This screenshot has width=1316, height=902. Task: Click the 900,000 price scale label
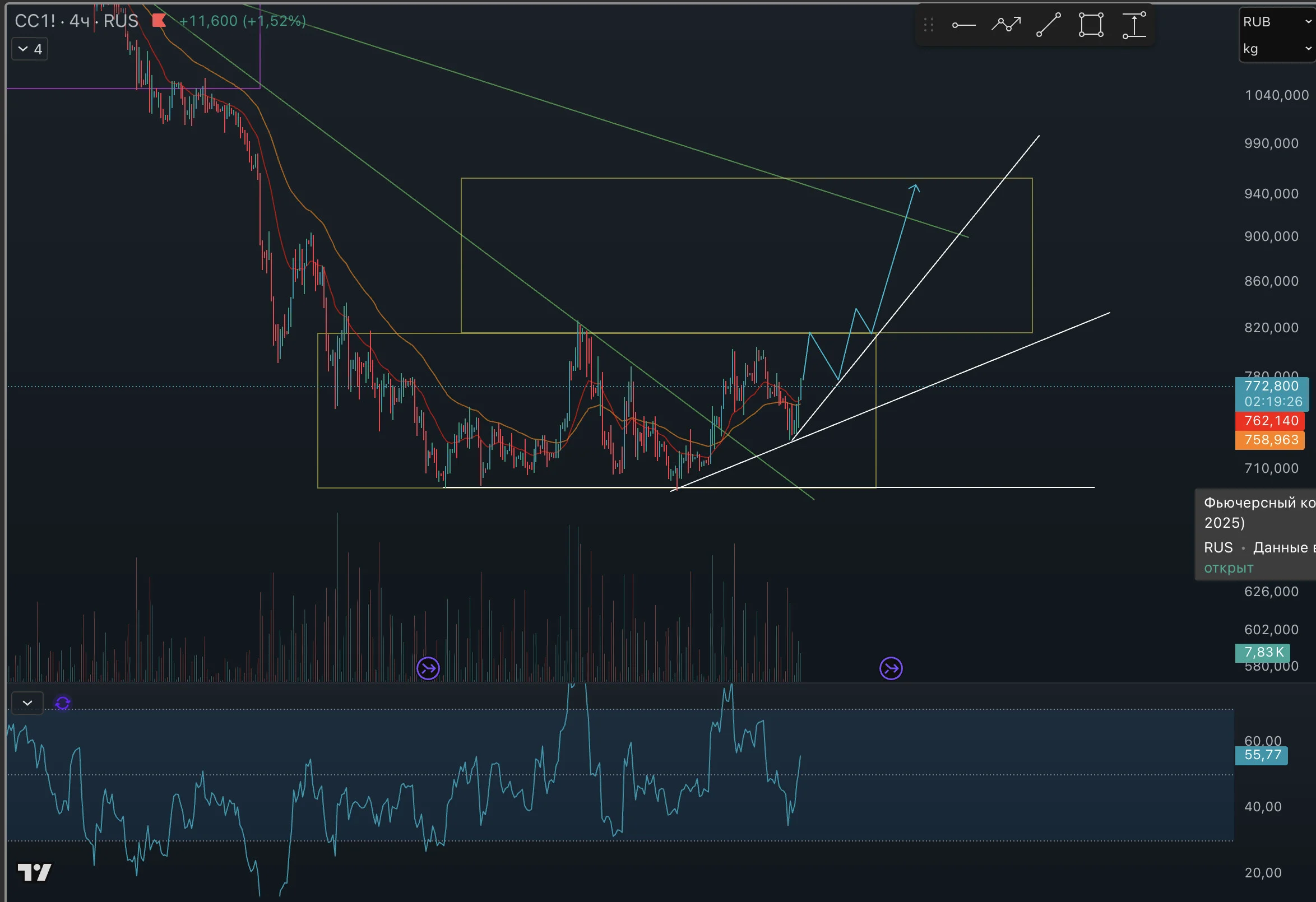point(1271,236)
